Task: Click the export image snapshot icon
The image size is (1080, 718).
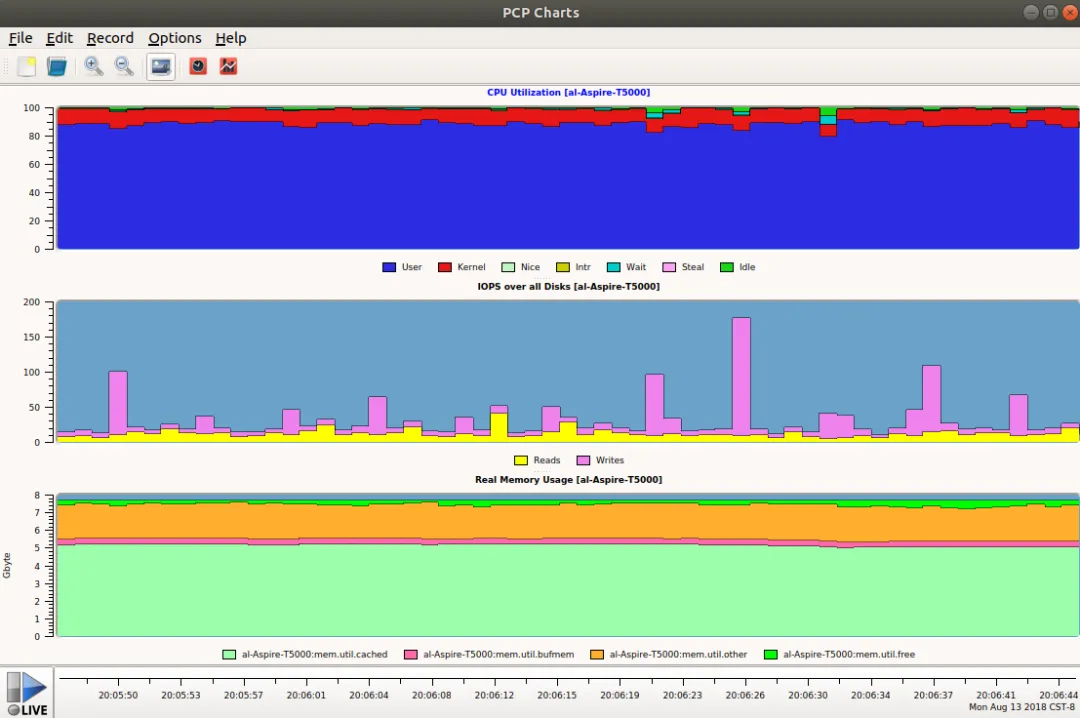Action: [160, 67]
